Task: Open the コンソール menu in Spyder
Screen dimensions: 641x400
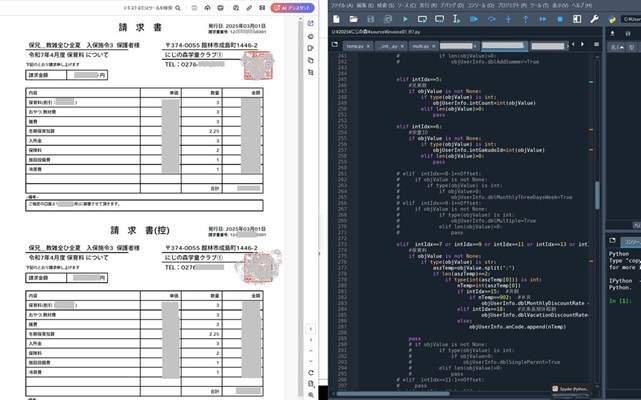Action: (481, 5)
